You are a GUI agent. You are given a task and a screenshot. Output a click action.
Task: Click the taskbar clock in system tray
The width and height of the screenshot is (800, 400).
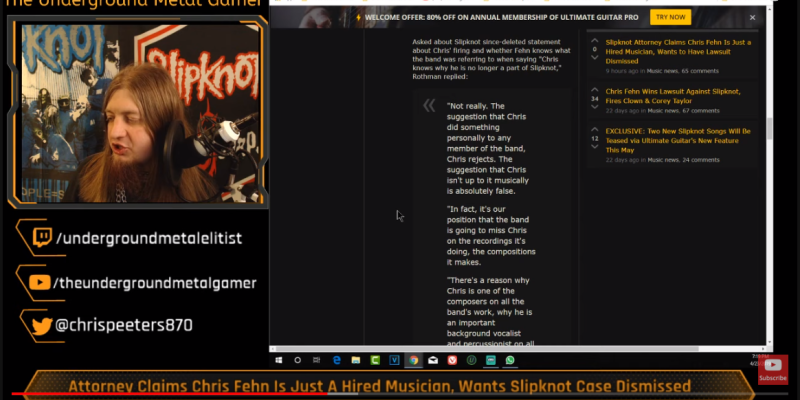tap(757, 360)
